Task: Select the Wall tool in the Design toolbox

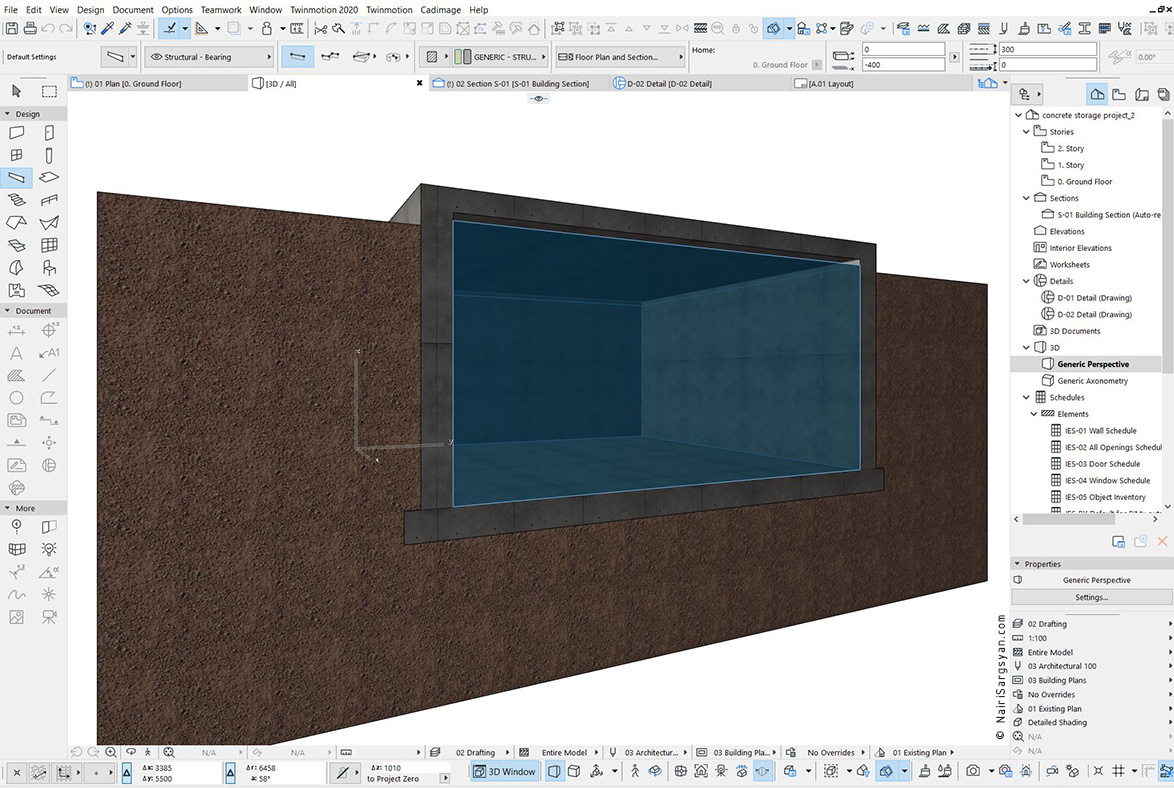Action: click(x=16, y=133)
